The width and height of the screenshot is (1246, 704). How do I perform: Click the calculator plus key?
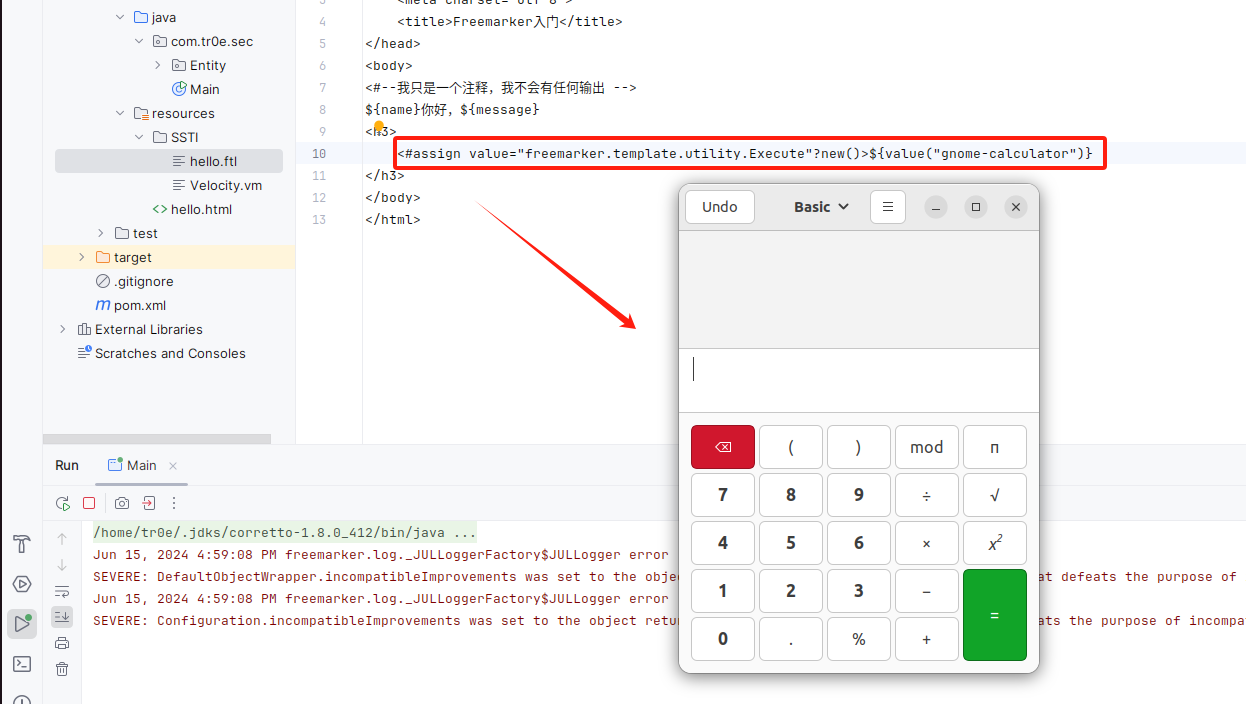pos(927,639)
